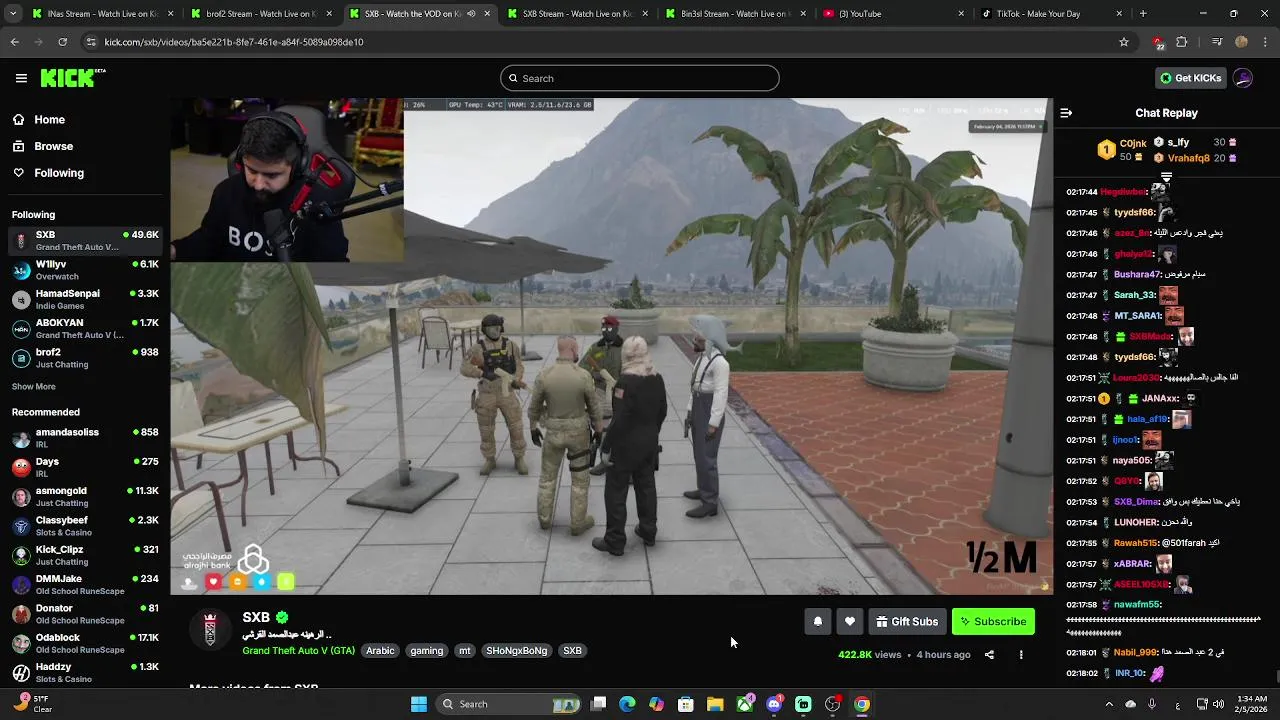1280x720 pixels.
Task: Click the video player to play/pause
Action: [611, 346]
